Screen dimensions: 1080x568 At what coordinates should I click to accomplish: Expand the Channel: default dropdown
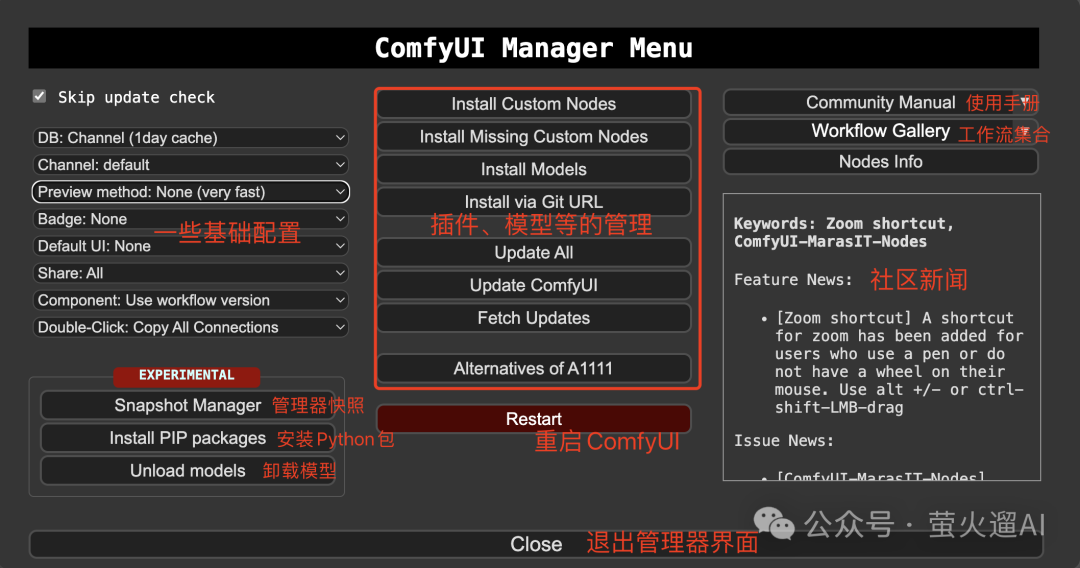tap(190, 165)
